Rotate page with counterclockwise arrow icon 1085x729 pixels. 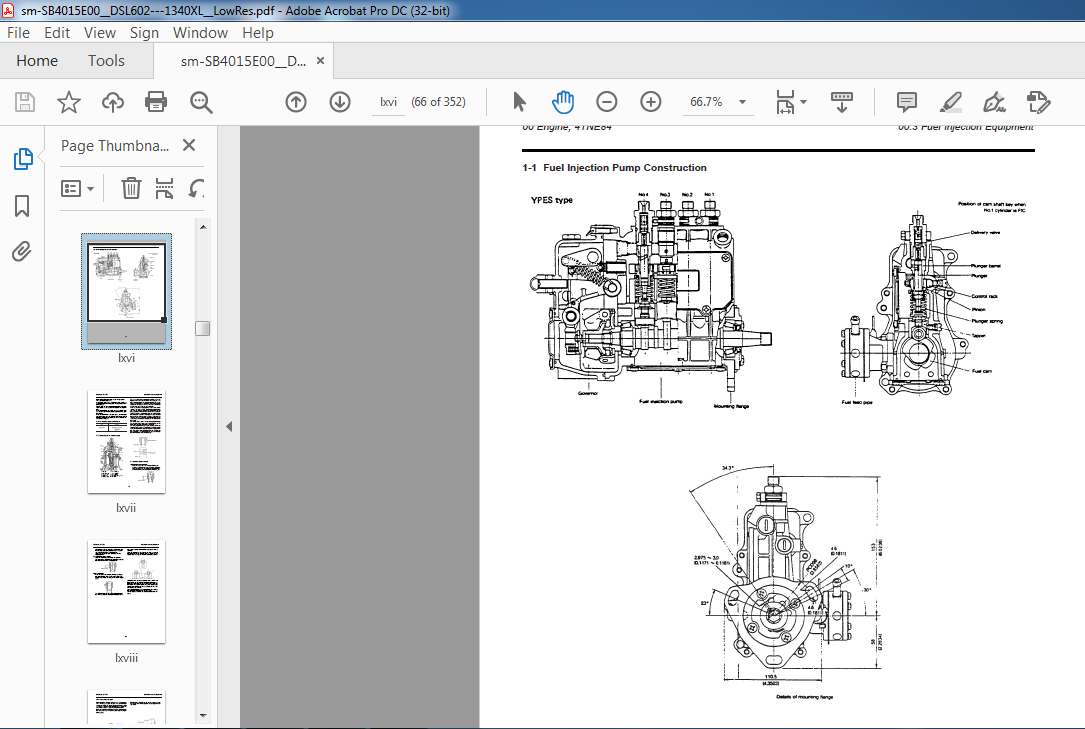(196, 188)
